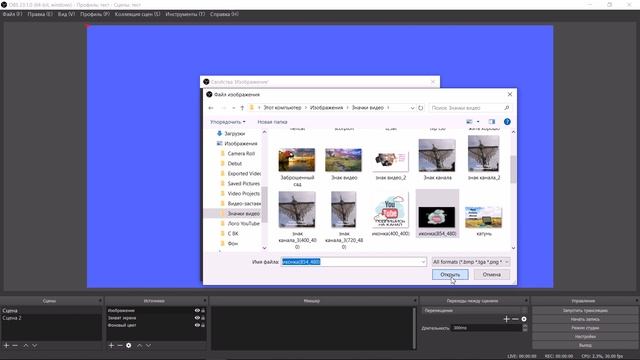
Task: Expand the address bar path dropdown
Action: 412,108
